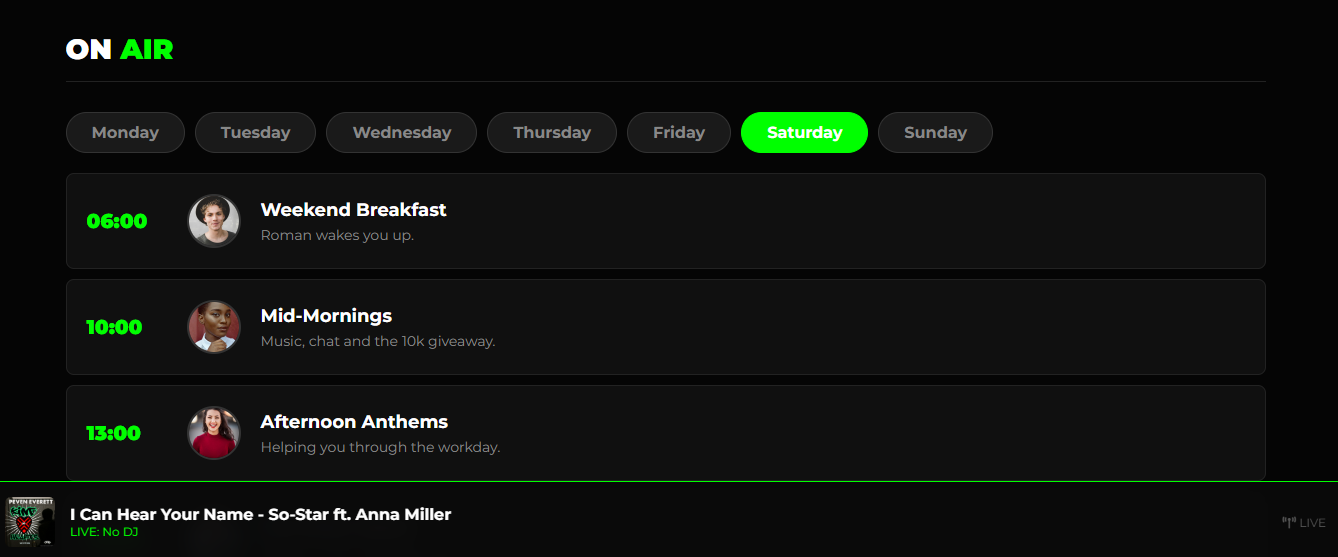Click the "LIVE: No DJ" status text
This screenshot has height=557, width=1338.
click(104, 532)
